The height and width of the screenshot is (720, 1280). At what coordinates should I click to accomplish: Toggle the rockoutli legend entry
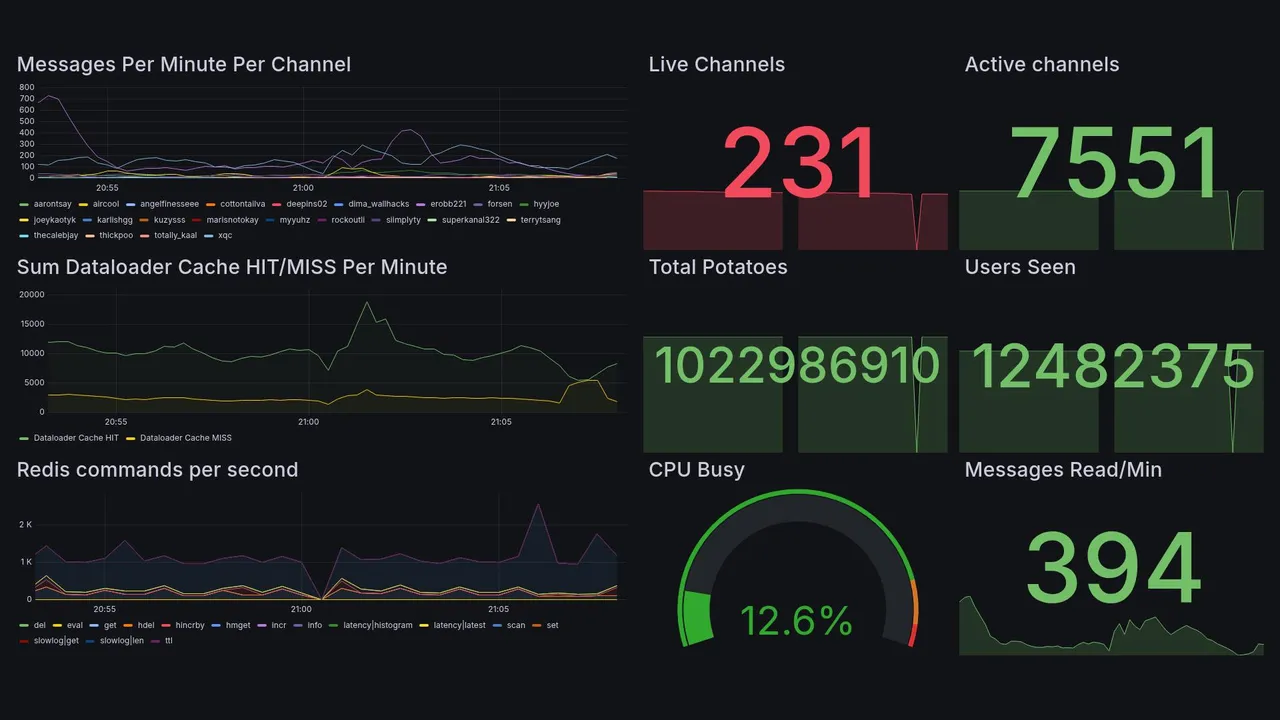[341, 220]
